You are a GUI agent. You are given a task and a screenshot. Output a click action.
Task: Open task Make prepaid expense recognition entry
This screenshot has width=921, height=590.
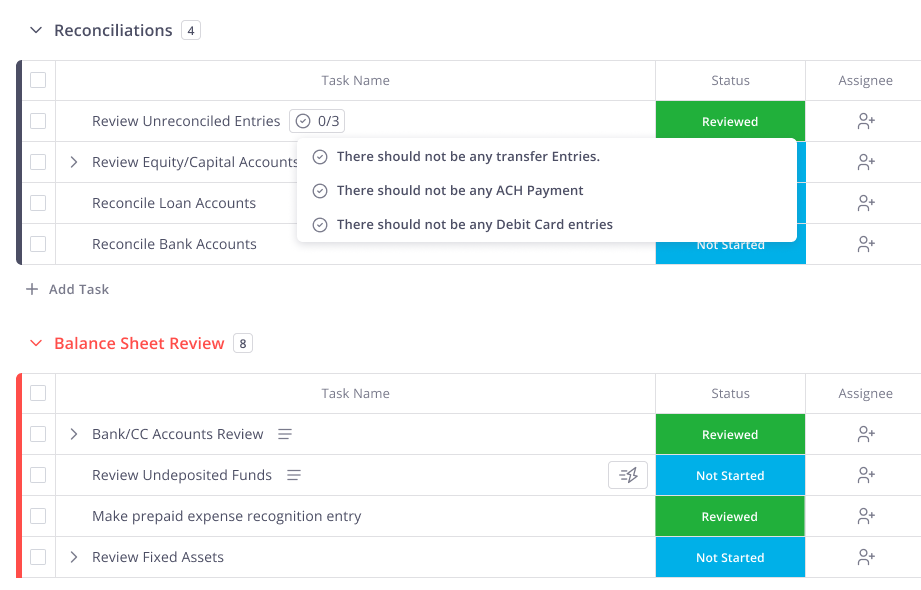pos(227,516)
